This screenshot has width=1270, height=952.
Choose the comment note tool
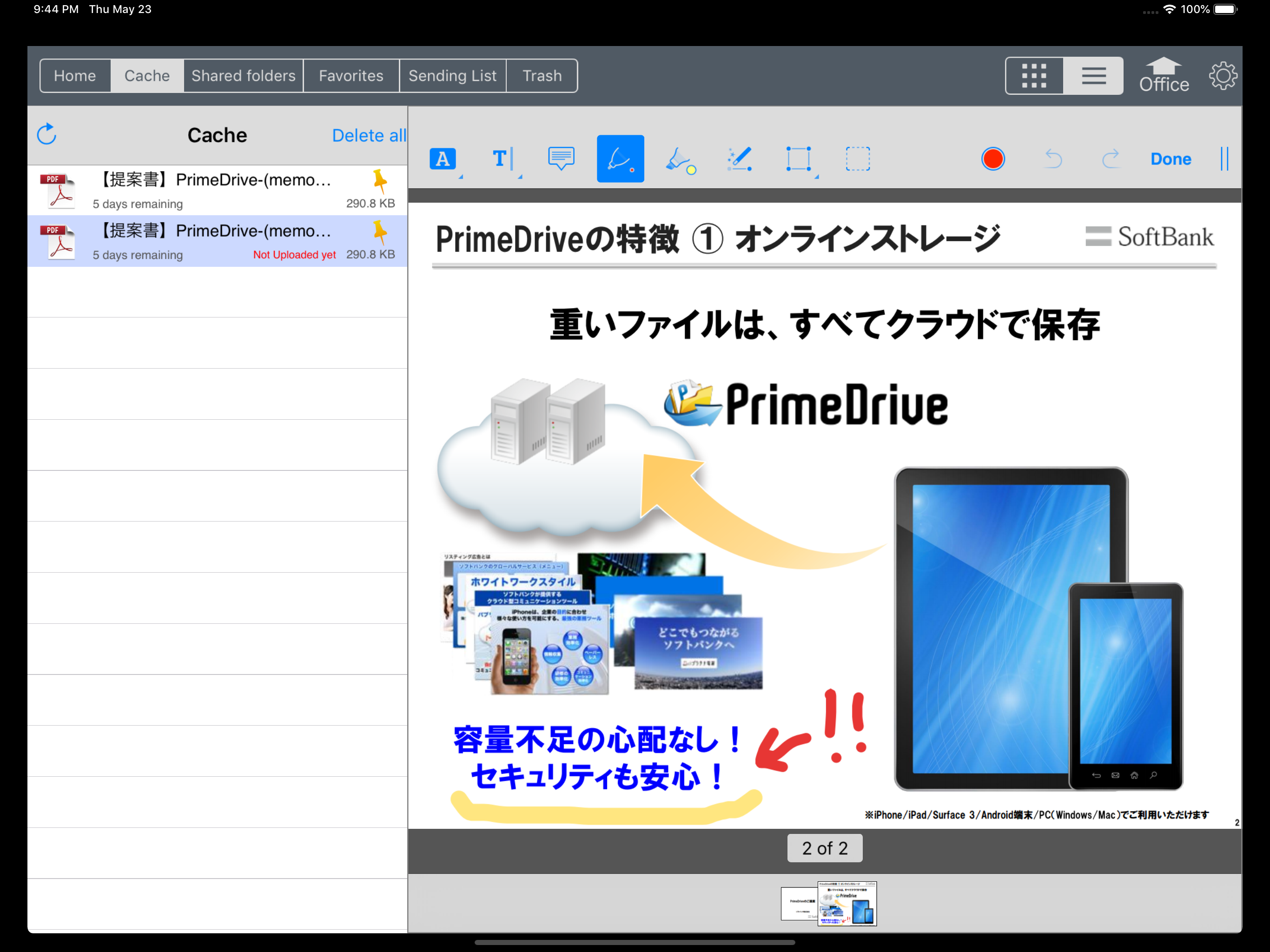[x=561, y=159]
